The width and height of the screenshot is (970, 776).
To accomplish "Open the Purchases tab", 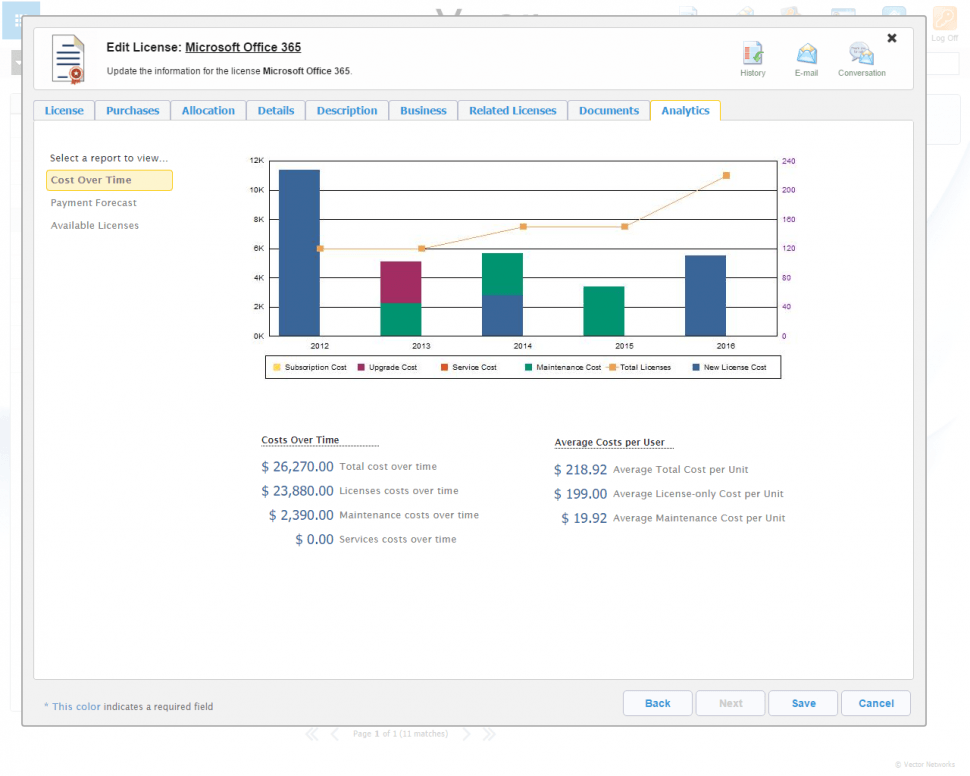I will [x=132, y=111].
